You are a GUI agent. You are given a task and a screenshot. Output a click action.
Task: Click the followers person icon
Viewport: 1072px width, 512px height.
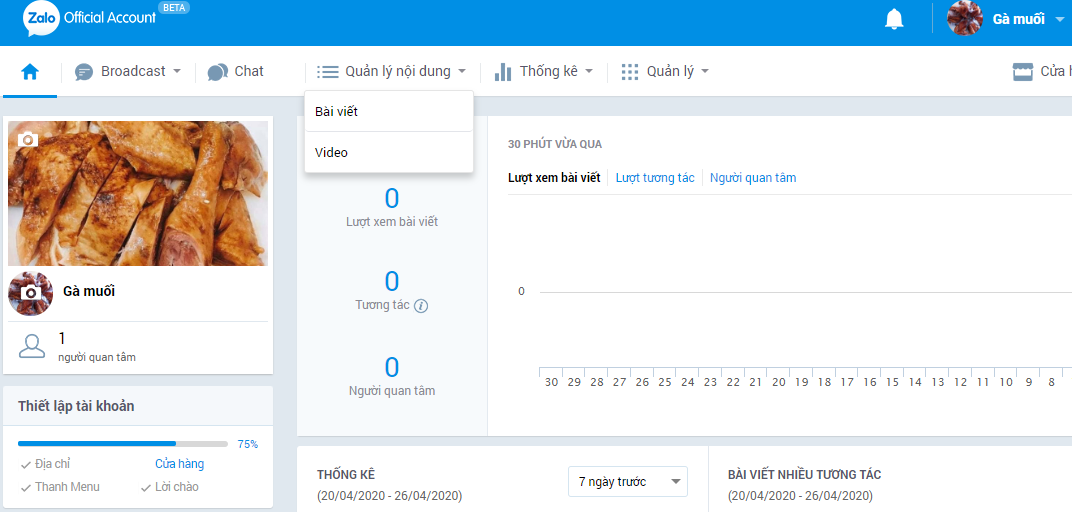click(33, 346)
